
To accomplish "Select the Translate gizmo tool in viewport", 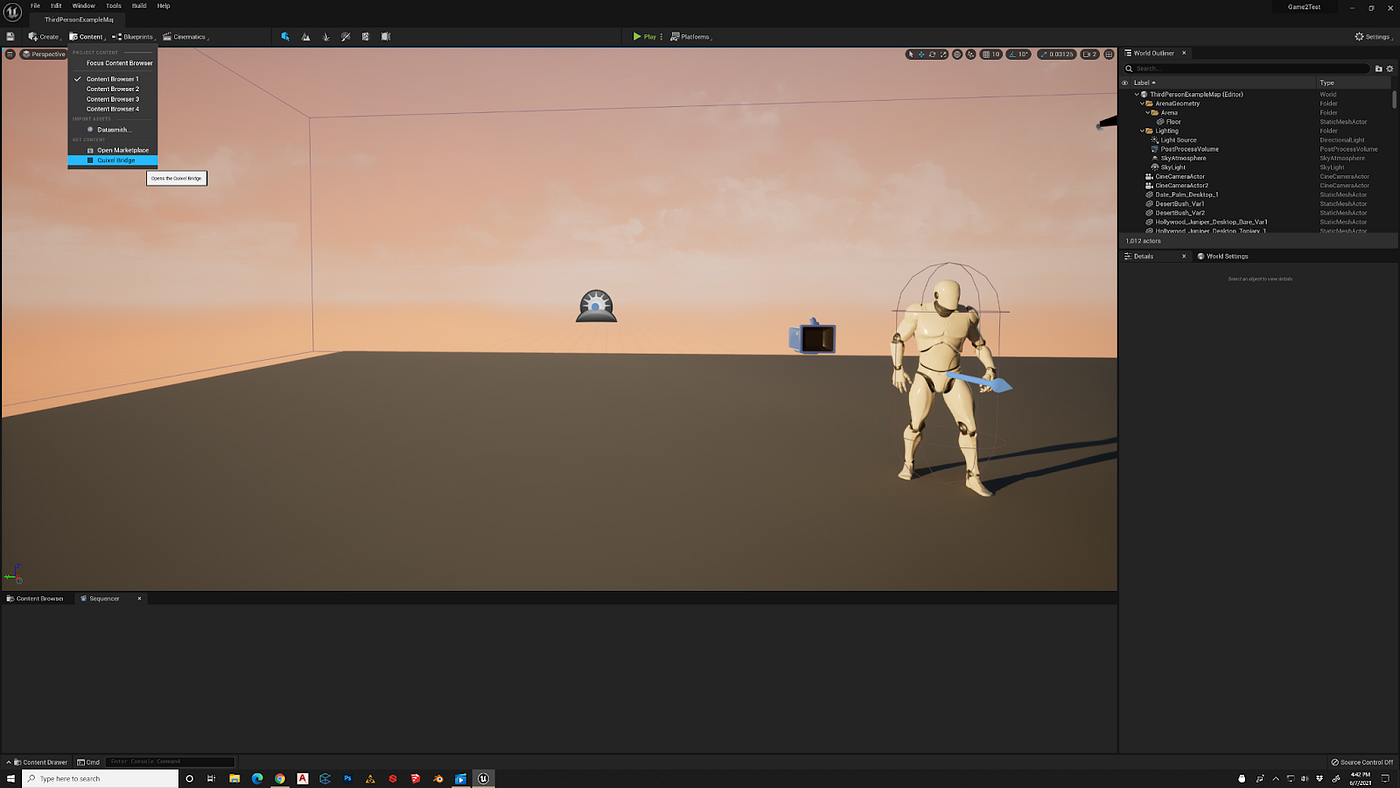I will point(922,54).
